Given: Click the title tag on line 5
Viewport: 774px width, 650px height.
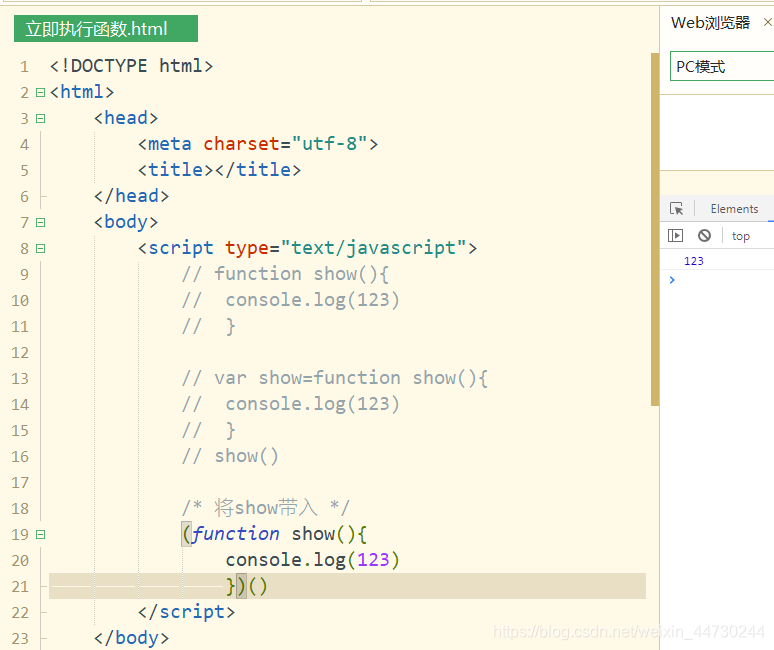Looking at the screenshot, I should click(x=219, y=170).
